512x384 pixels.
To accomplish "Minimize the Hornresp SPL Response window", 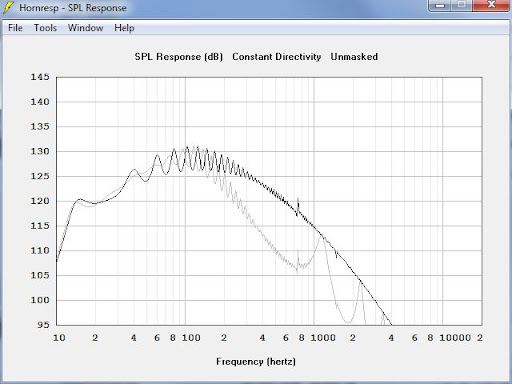I will 440,5.
